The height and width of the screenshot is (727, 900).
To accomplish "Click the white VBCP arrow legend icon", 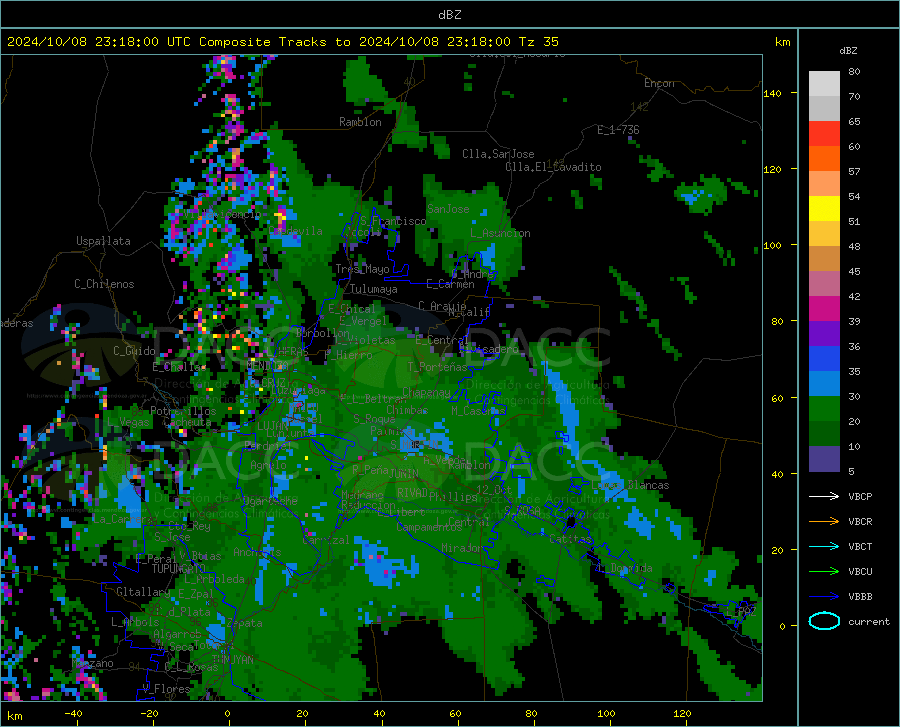I will 824,496.
